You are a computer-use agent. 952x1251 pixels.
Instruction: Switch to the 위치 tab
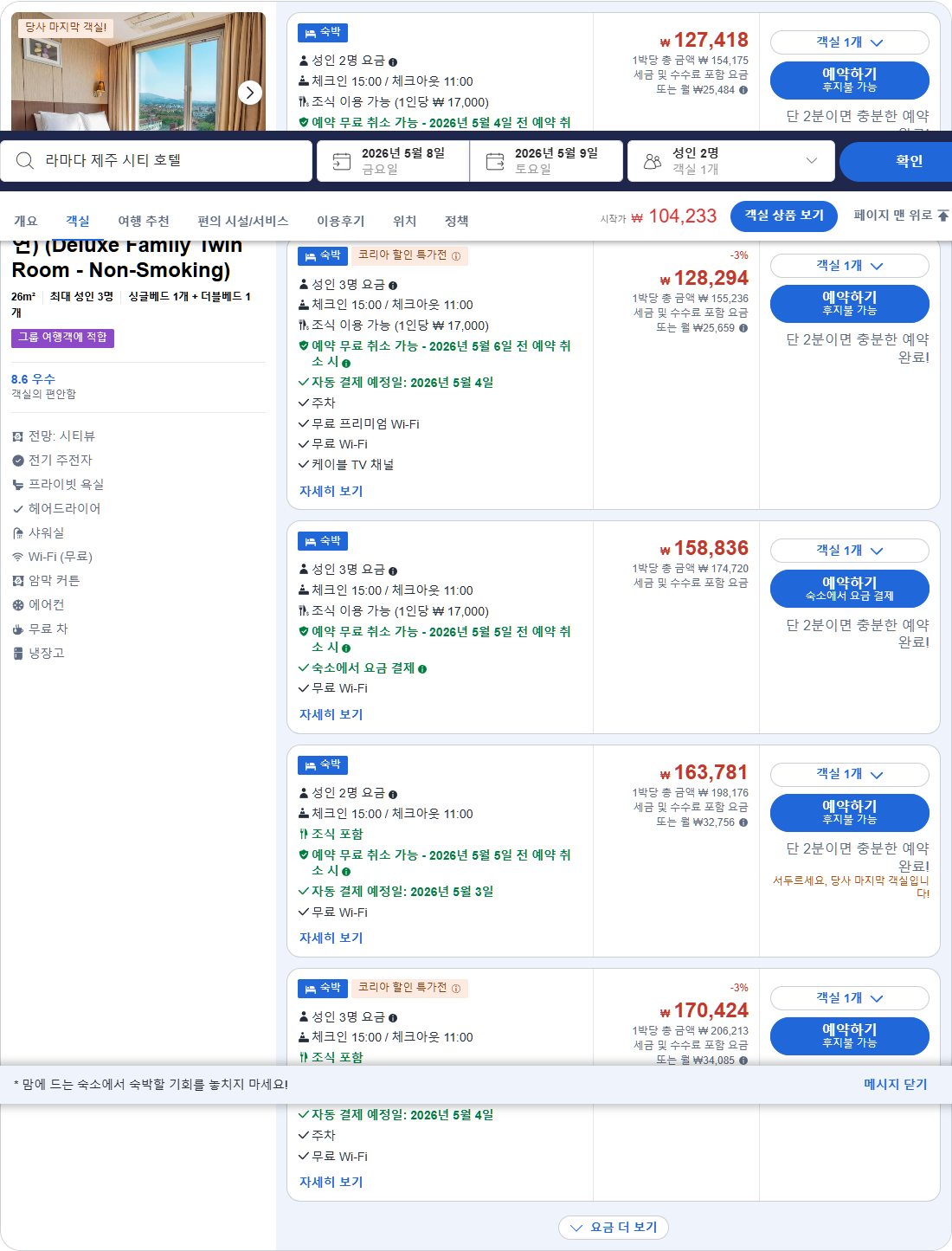[405, 222]
